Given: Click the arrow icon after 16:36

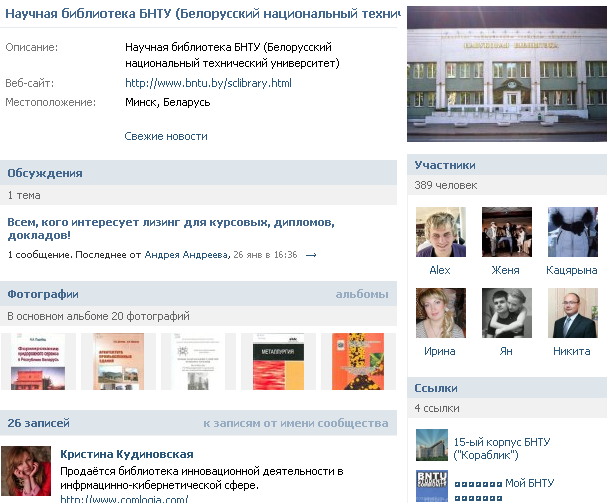Looking at the screenshot, I should tap(311, 255).
